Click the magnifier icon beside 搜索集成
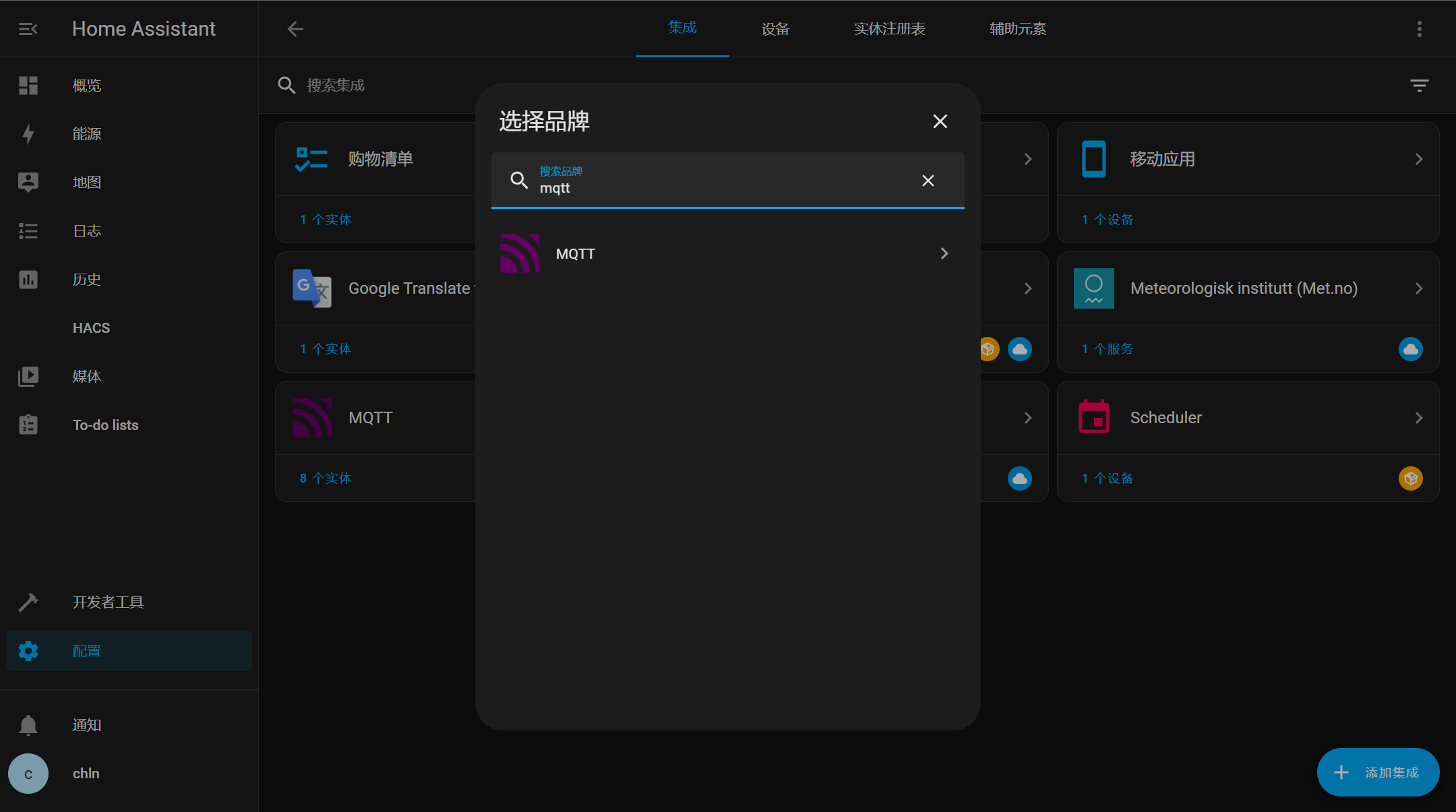 tap(286, 86)
